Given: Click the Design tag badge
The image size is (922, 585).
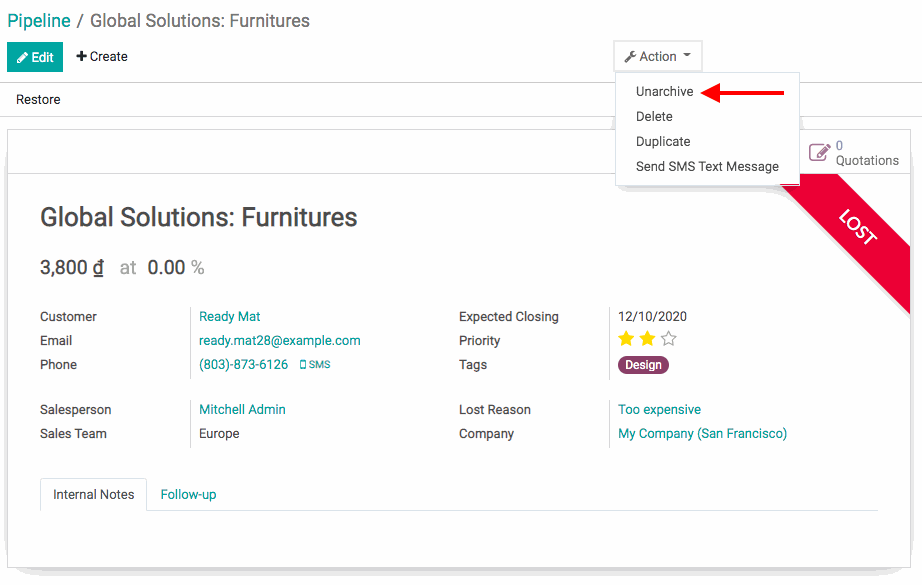Looking at the screenshot, I should click(x=643, y=365).
